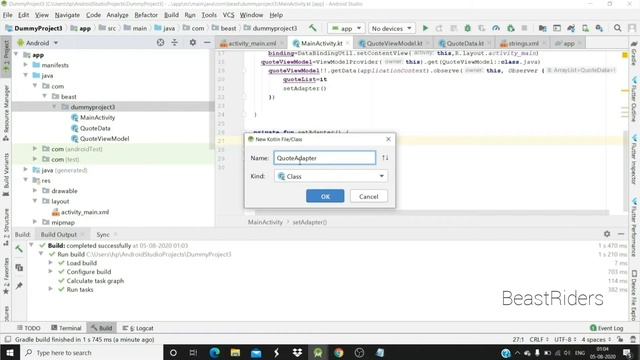Viewport: 640px width, 360px height.
Task: Click the build hammer icon in Build panel sidebar
Action: tap(19, 249)
